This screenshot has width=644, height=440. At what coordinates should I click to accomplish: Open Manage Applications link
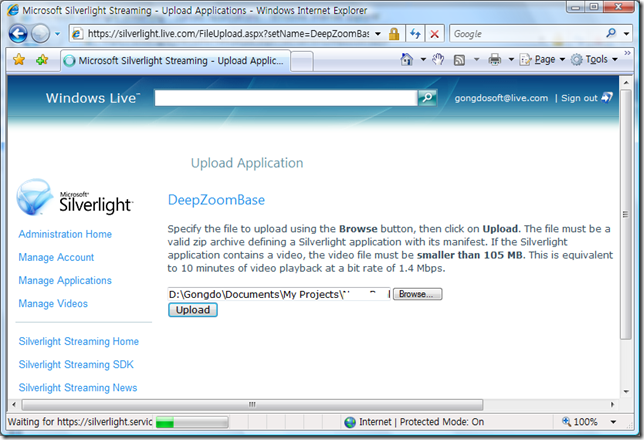(65, 280)
